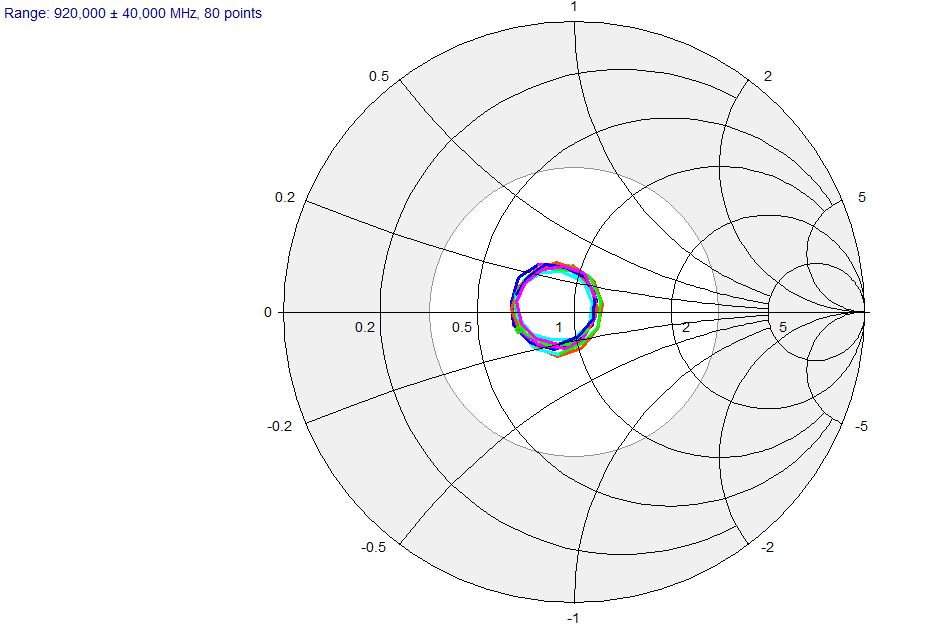Click resistance label 5 below the horizontal axis
Viewport: 943px width, 628px height.
click(x=782, y=327)
